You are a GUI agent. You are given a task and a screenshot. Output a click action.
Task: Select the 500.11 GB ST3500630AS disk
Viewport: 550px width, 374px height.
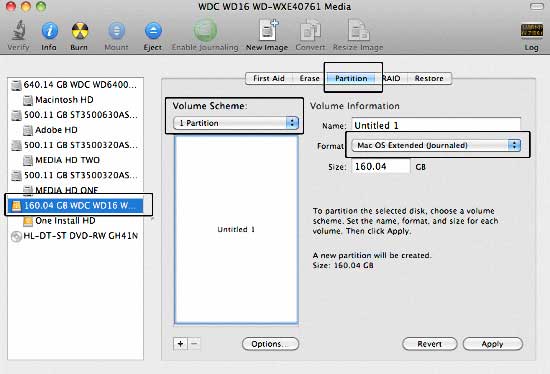click(74, 115)
